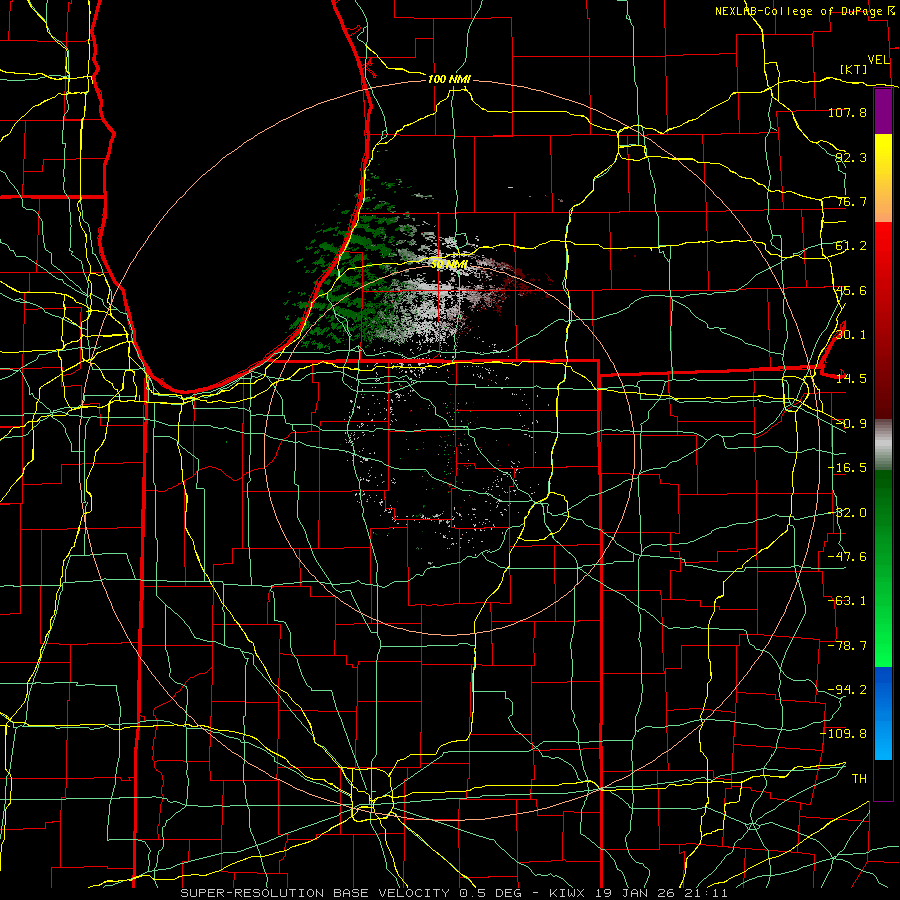
Task: Click the 50 NMI range ring label
Action: click(449, 264)
